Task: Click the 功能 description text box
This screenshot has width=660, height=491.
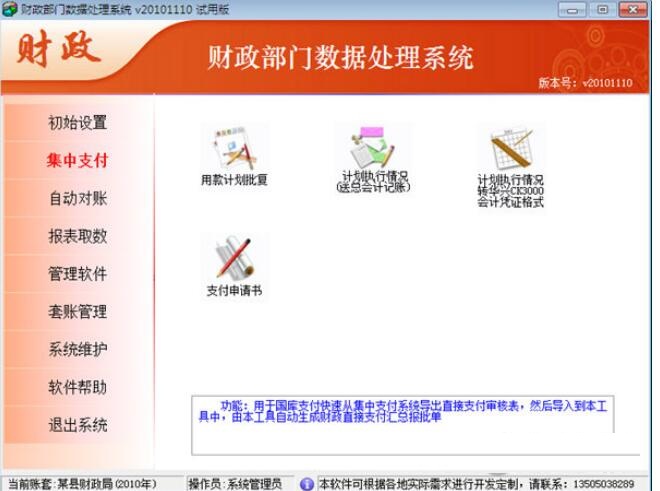Action: [403, 425]
